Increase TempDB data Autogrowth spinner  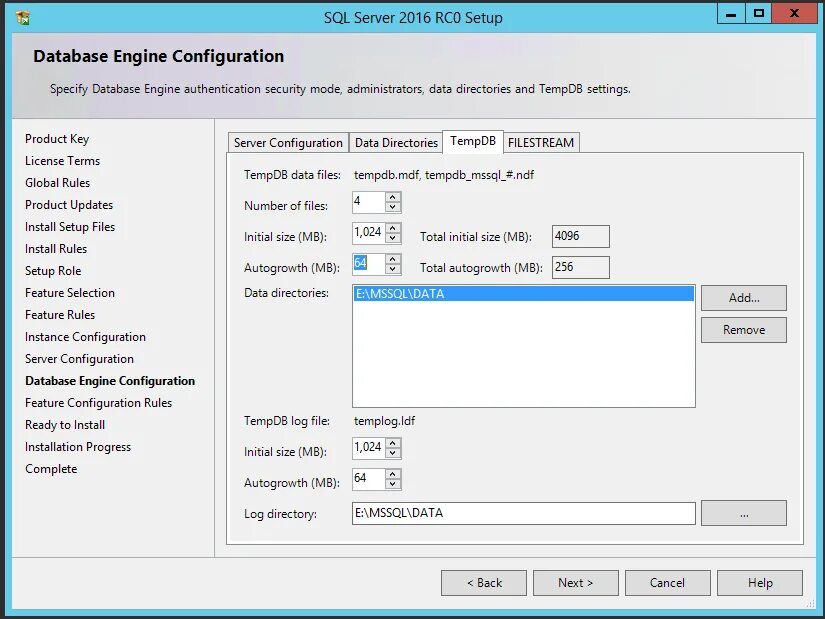tap(393, 259)
